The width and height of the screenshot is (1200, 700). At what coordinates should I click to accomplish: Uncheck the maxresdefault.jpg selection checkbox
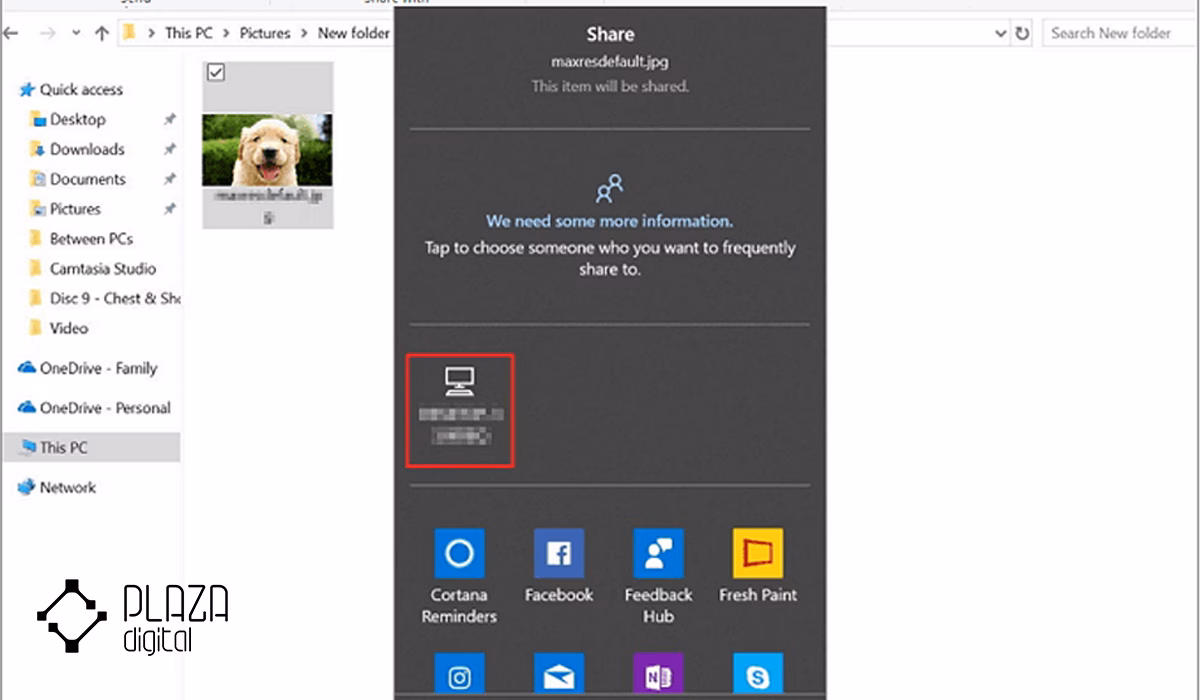pos(215,72)
